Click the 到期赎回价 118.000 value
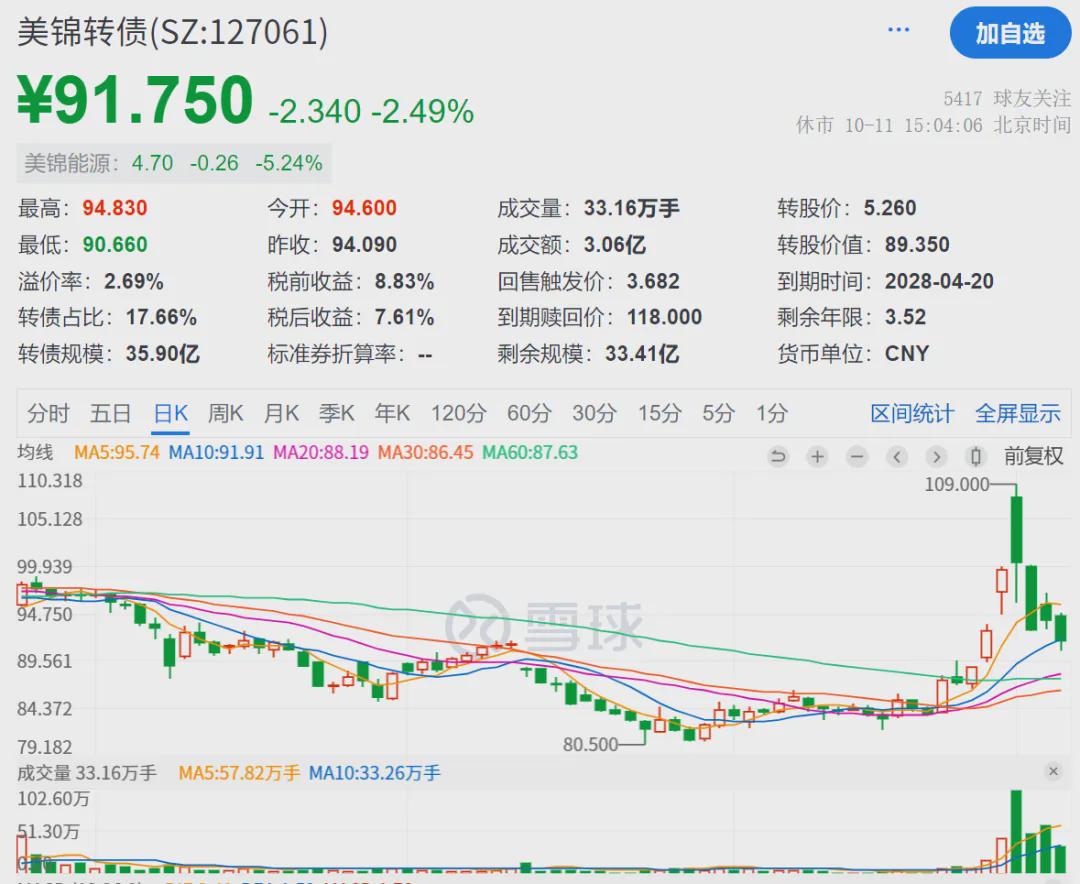Image resolution: width=1080 pixels, height=884 pixels. [665, 317]
